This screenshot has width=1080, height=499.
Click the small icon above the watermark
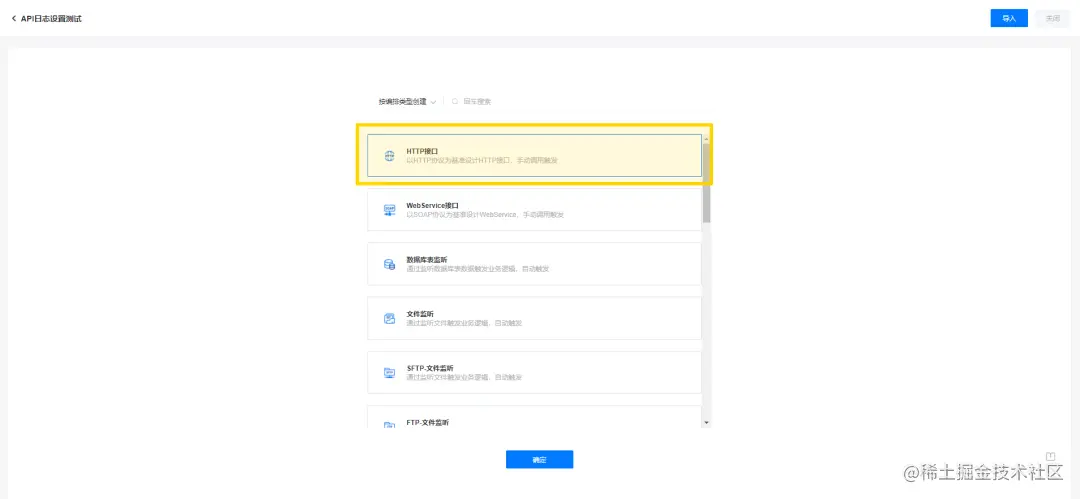tap(1050, 456)
